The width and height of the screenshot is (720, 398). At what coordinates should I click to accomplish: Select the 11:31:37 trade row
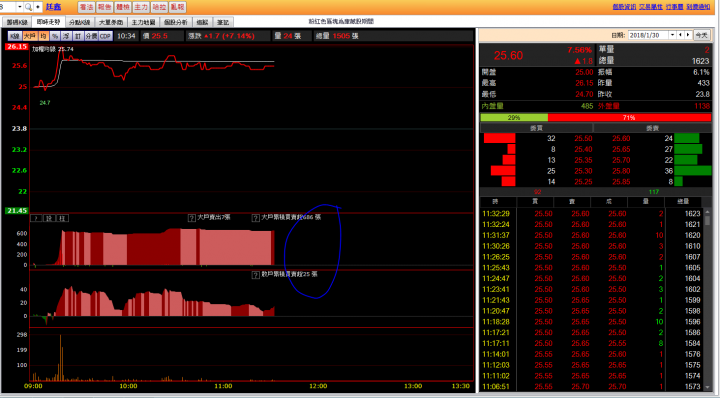[591, 235]
